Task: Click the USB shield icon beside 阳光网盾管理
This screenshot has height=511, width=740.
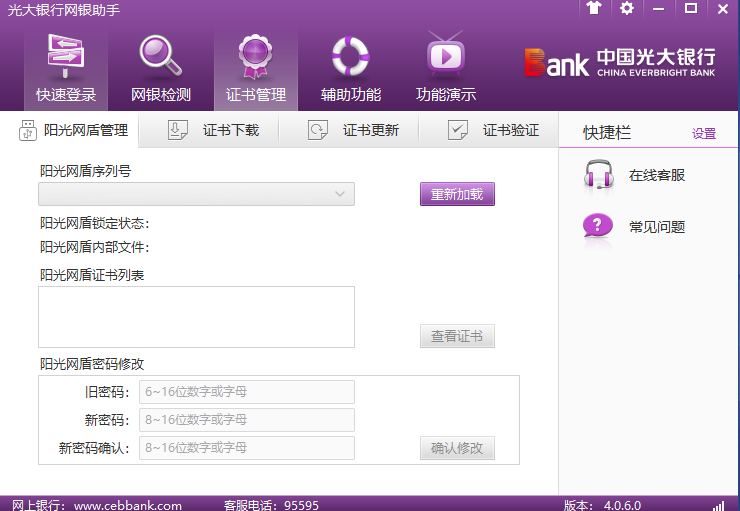Action: 27,130
